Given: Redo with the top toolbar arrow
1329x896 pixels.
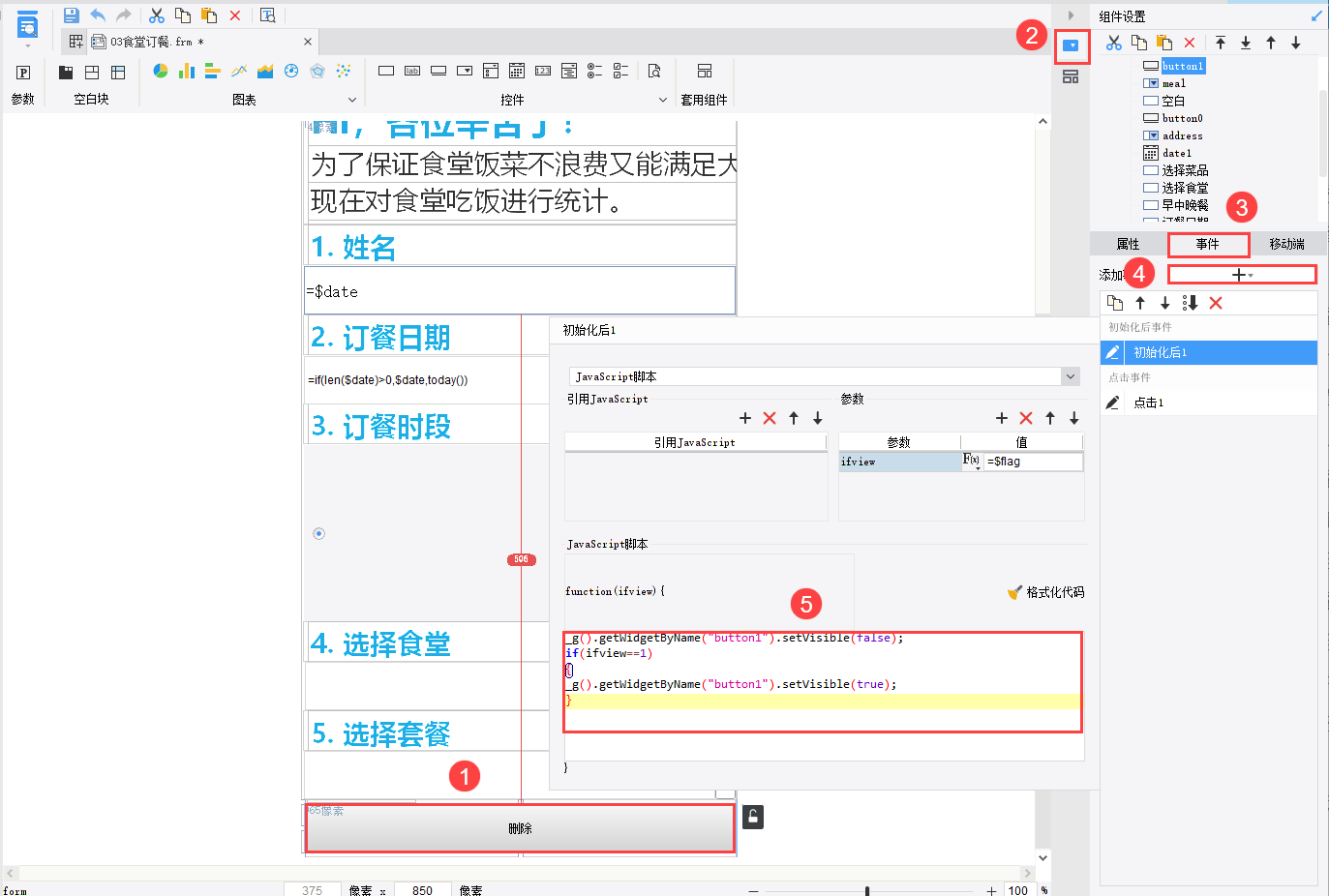Looking at the screenshot, I should point(124,15).
